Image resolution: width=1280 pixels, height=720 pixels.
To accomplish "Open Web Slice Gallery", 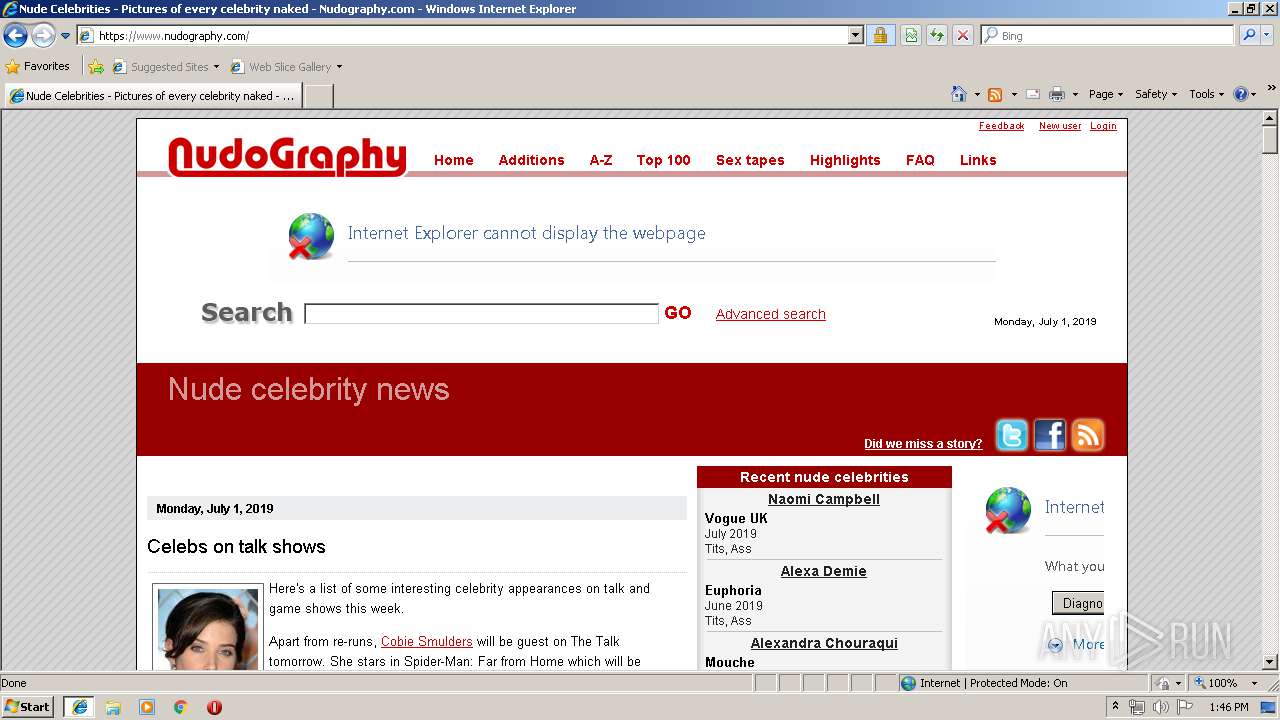I will click(286, 67).
